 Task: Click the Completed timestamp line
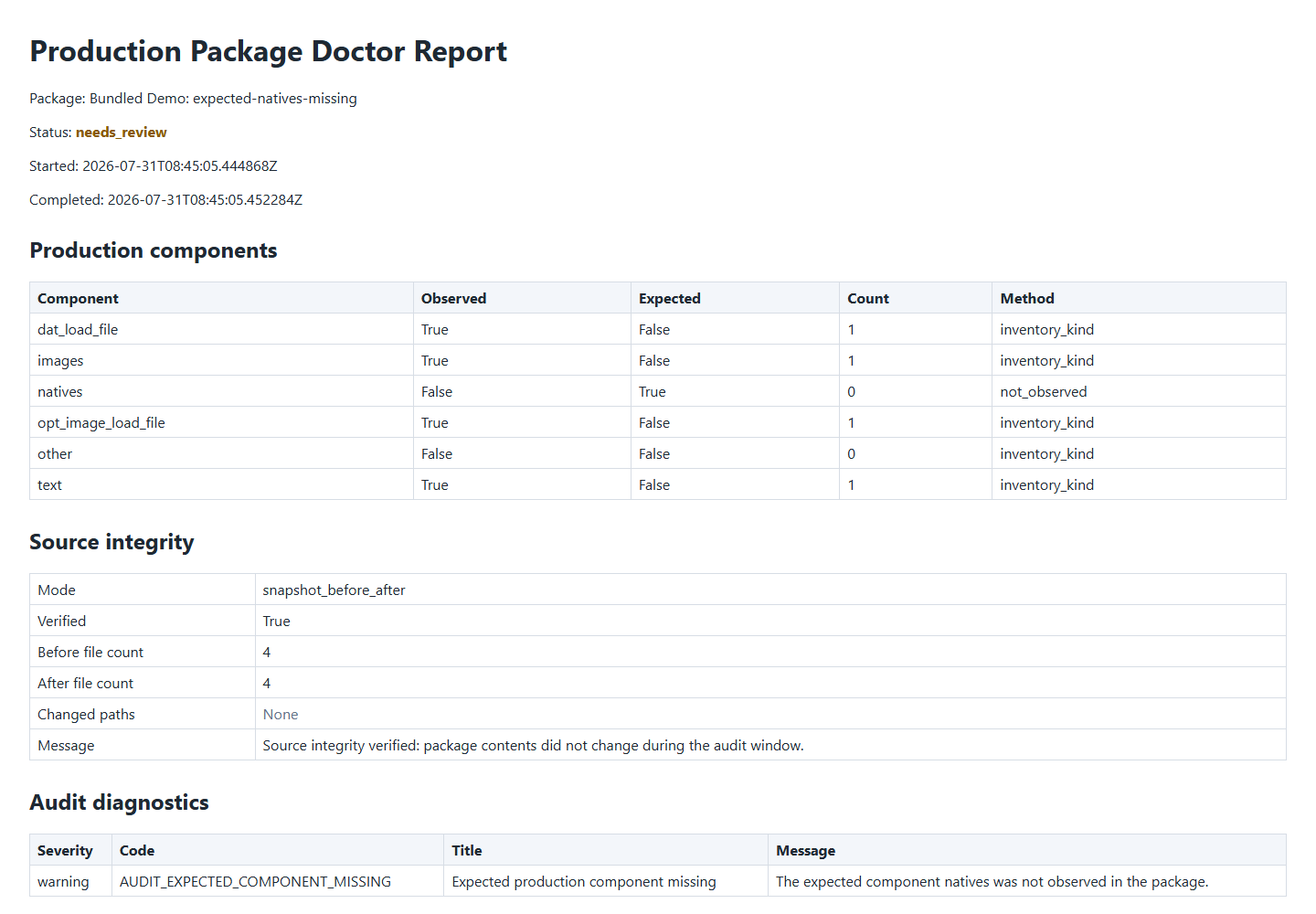coord(165,200)
